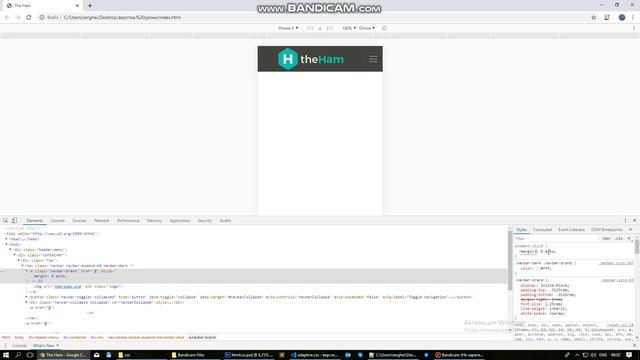Close the DevTools panel
The image size is (640, 360).
(x=634, y=220)
